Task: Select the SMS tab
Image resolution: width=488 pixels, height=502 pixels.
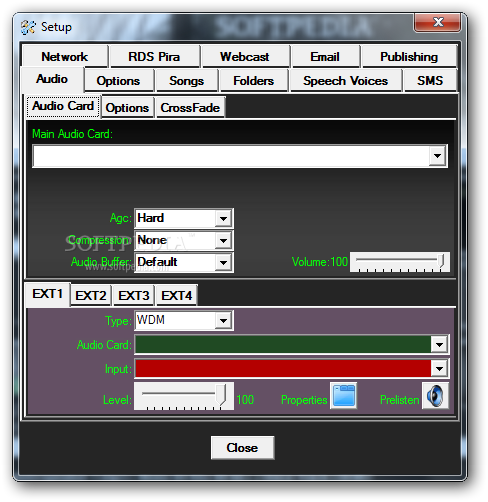Action: [430, 81]
